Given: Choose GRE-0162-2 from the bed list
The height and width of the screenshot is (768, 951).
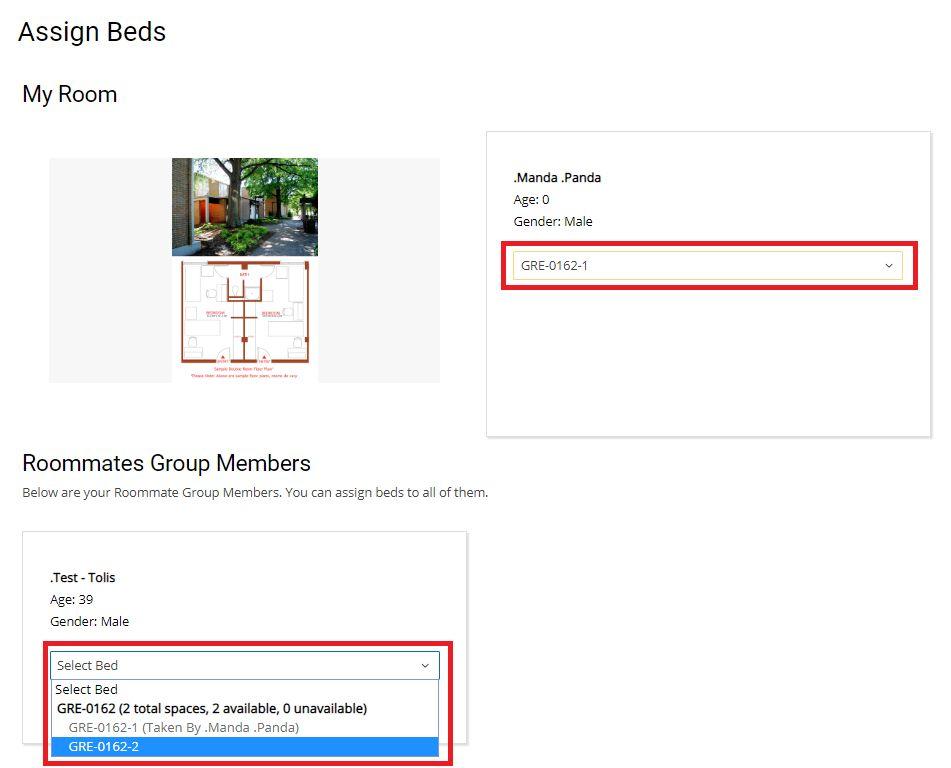Looking at the screenshot, I should [x=244, y=746].
